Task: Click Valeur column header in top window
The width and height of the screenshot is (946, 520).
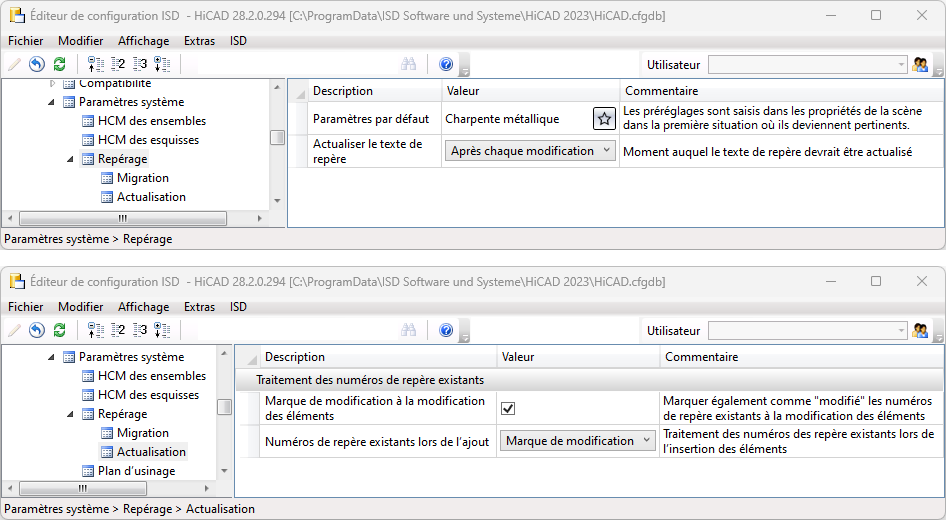Action: [x=530, y=90]
